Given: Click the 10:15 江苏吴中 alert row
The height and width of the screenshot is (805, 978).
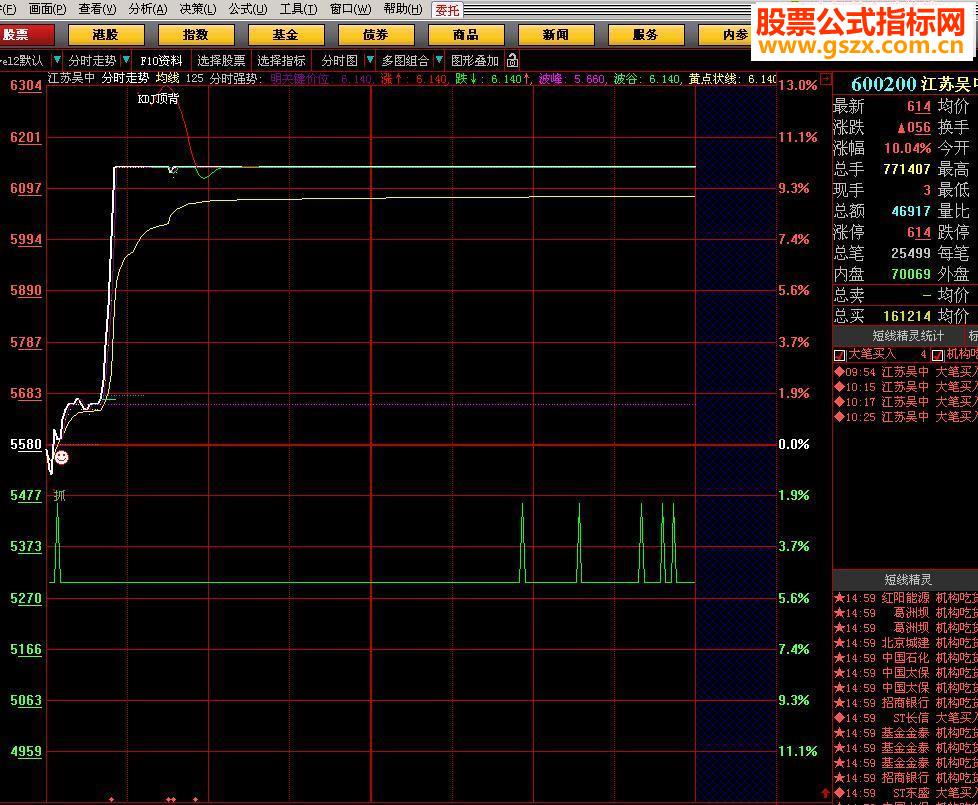Looking at the screenshot, I should coord(906,387).
